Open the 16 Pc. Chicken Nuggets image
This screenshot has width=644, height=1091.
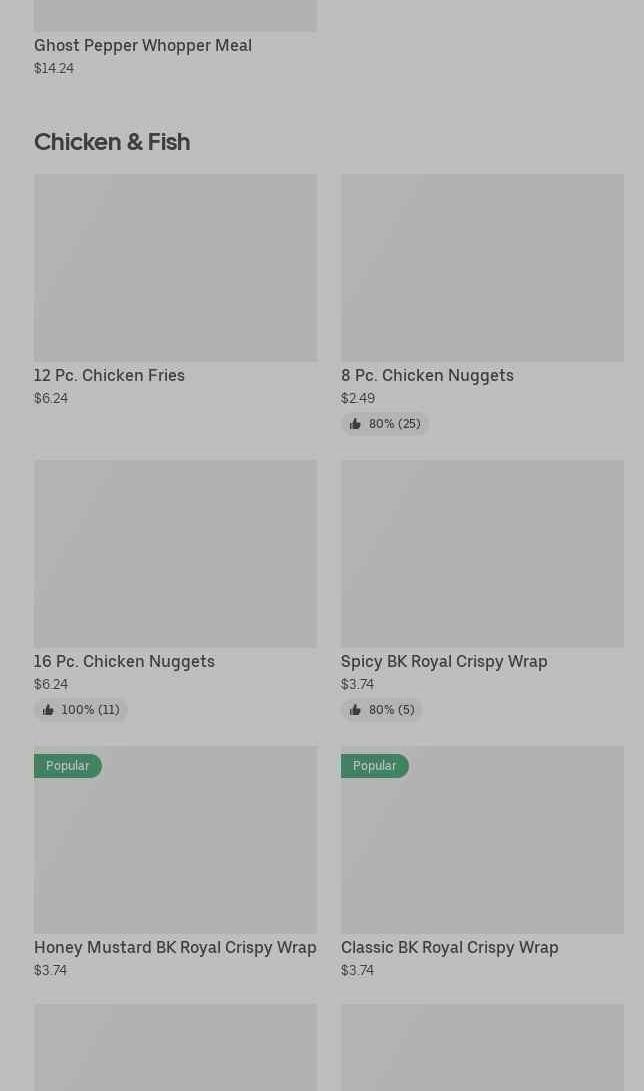pos(175,554)
